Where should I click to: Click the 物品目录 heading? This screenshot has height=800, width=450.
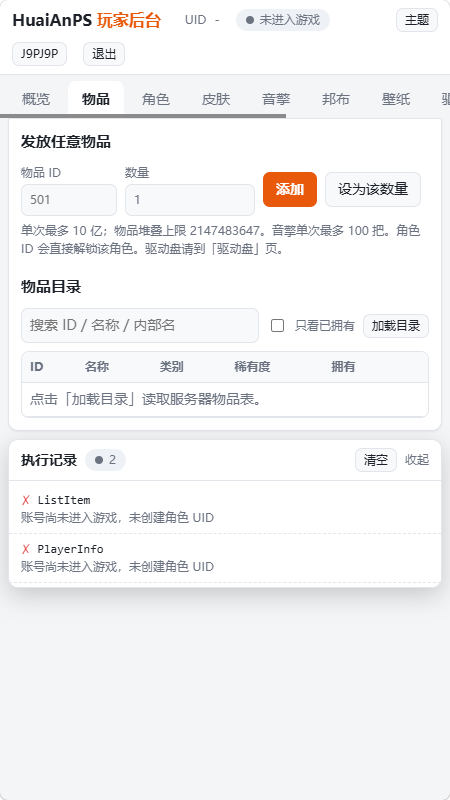51,287
